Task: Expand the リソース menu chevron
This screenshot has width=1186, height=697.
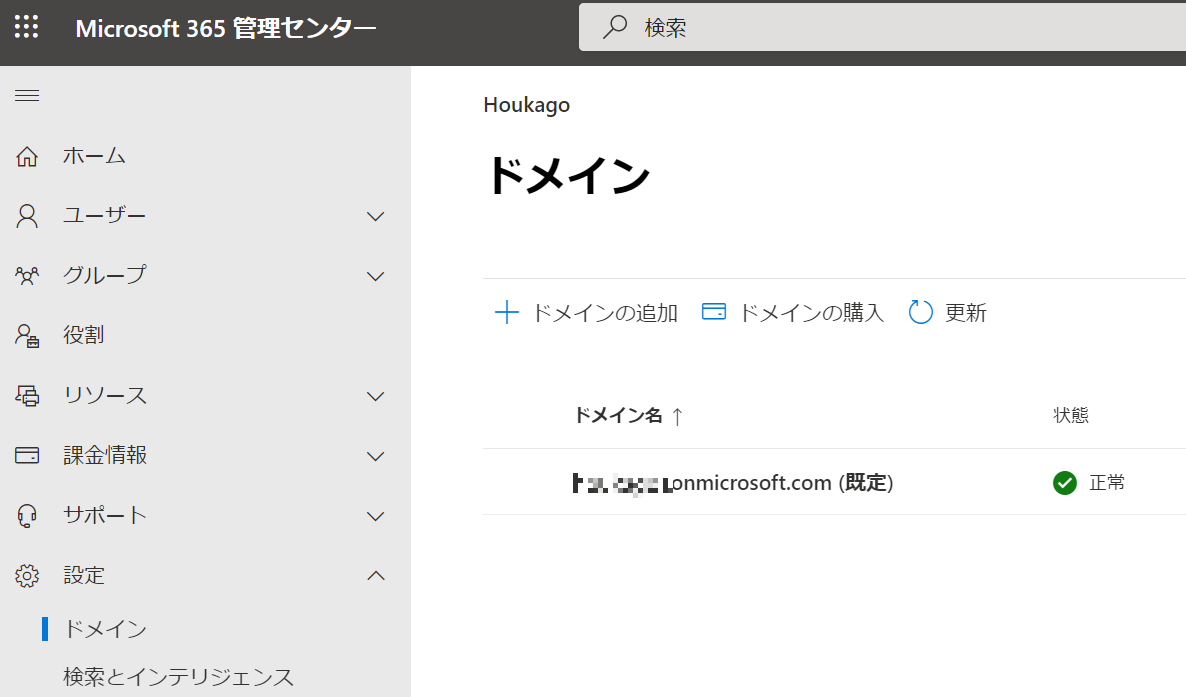Action: (x=375, y=397)
